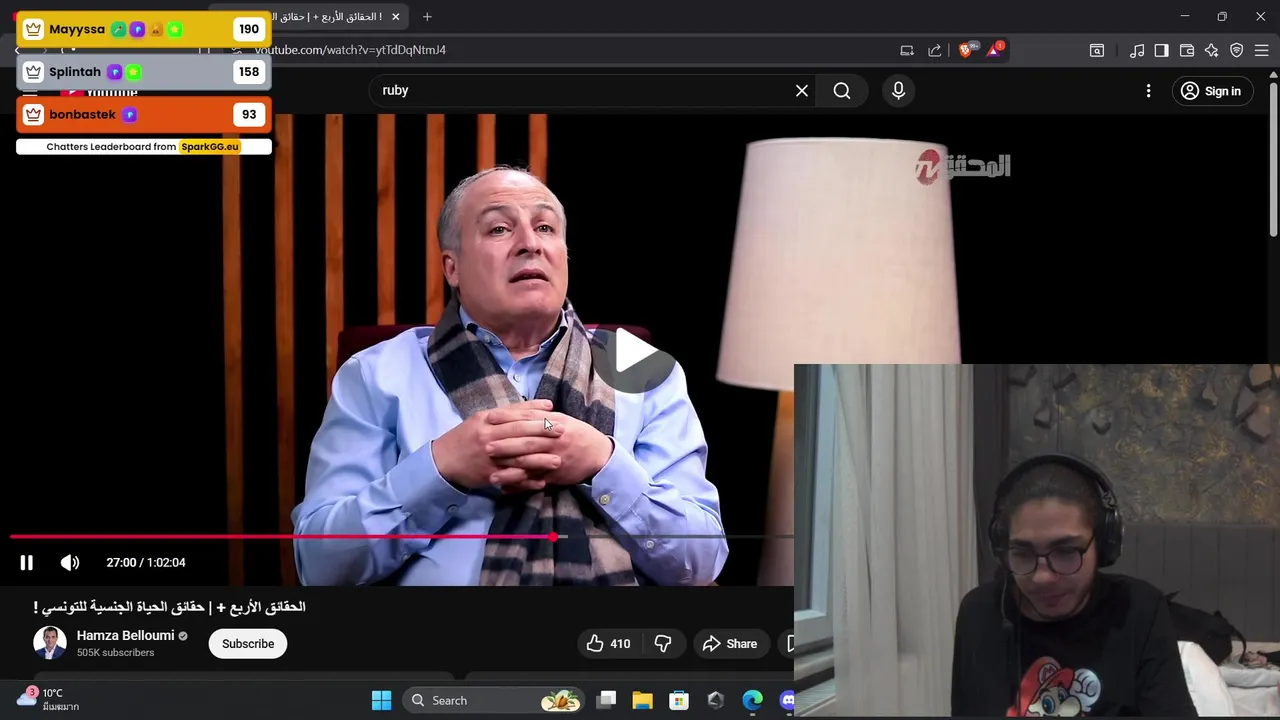Click the page vertical scrollbar

click(1273, 160)
